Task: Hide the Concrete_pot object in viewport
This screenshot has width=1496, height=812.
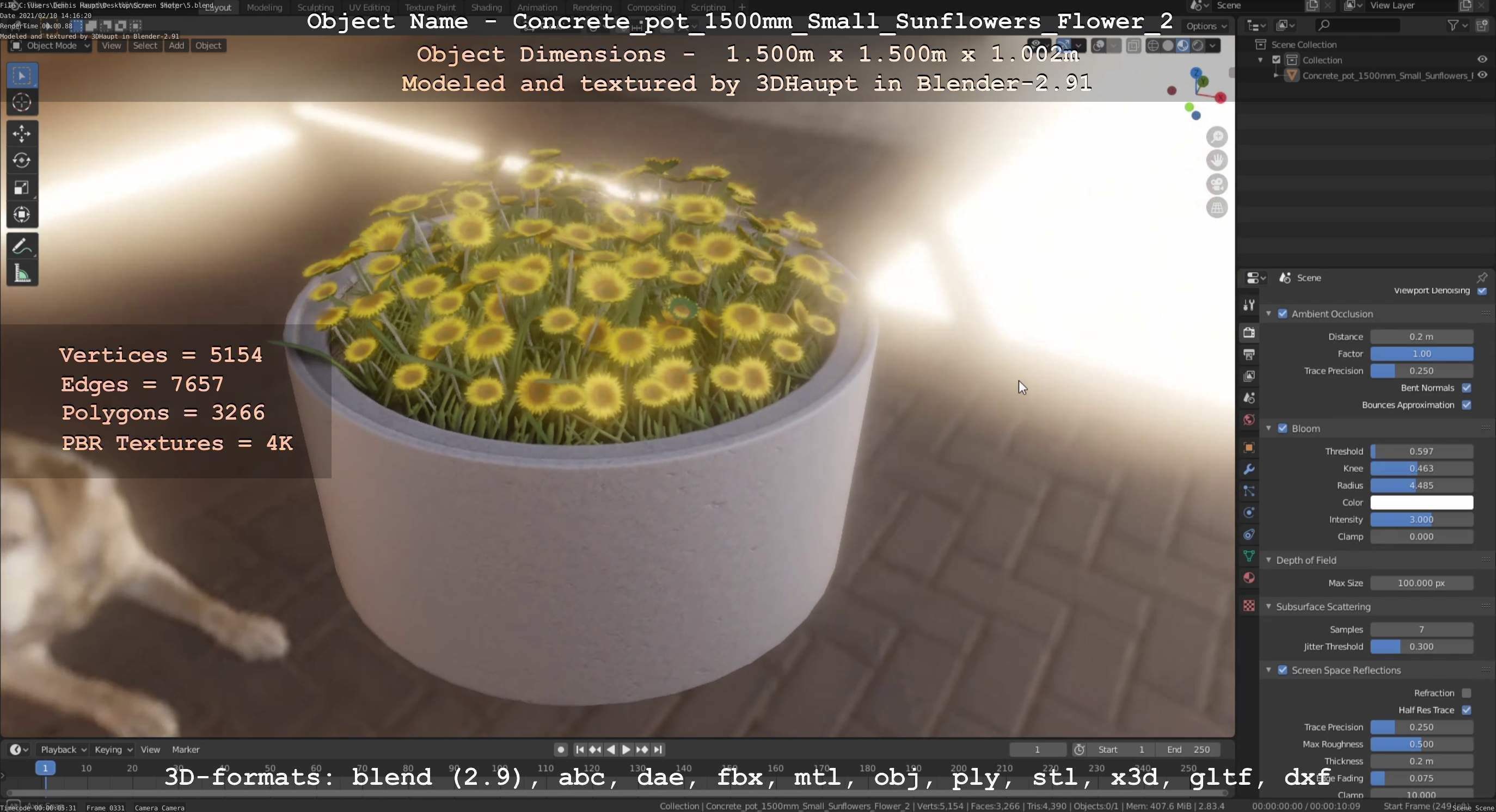Action: (x=1482, y=75)
